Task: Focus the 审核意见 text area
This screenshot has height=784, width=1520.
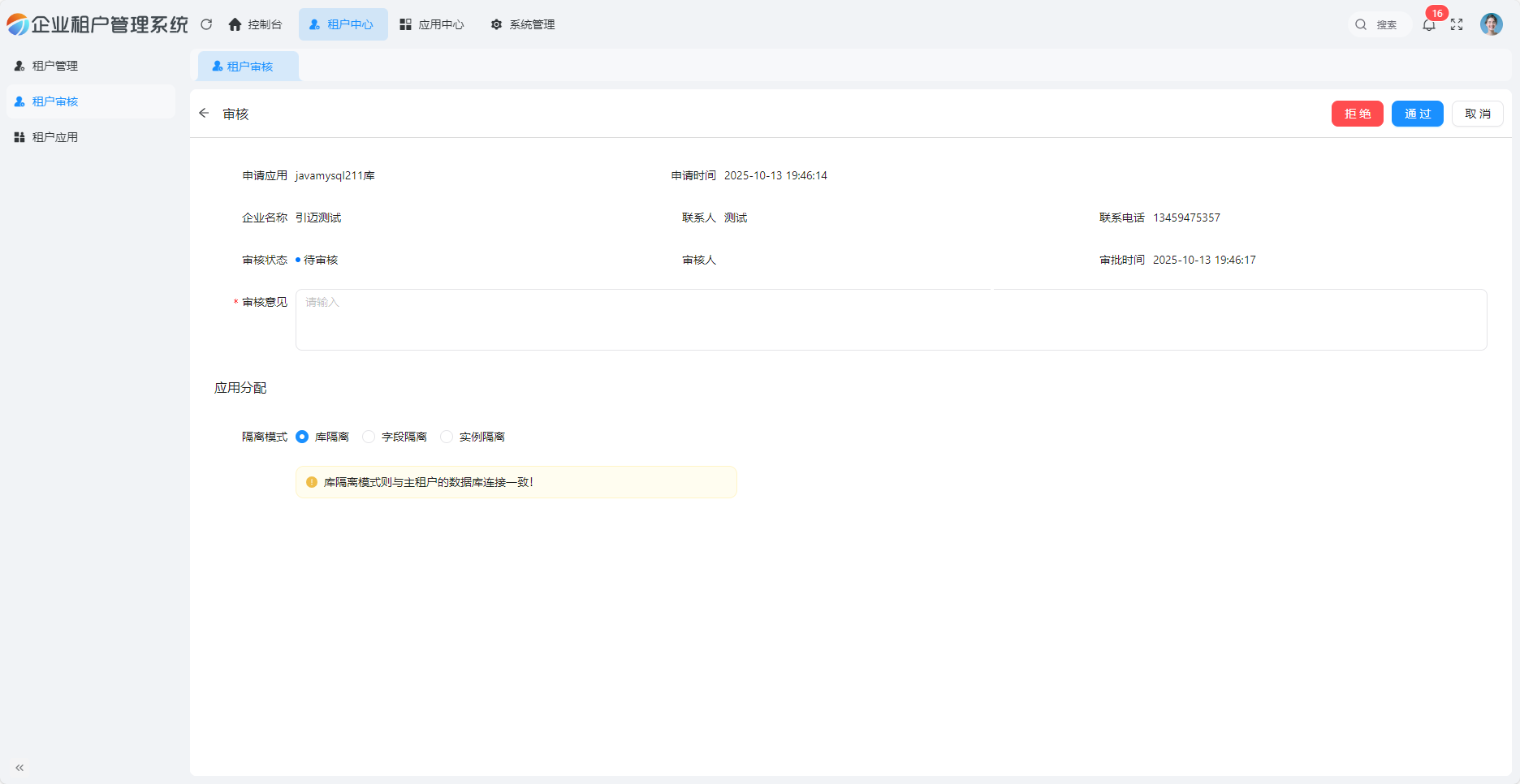Action: tap(891, 320)
